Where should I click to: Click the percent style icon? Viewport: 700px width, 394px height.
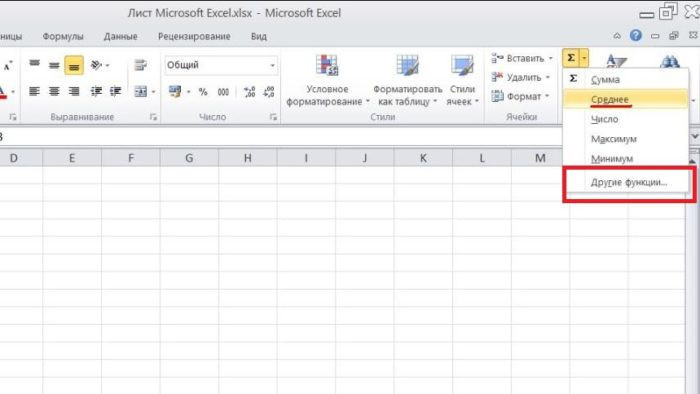203,92
